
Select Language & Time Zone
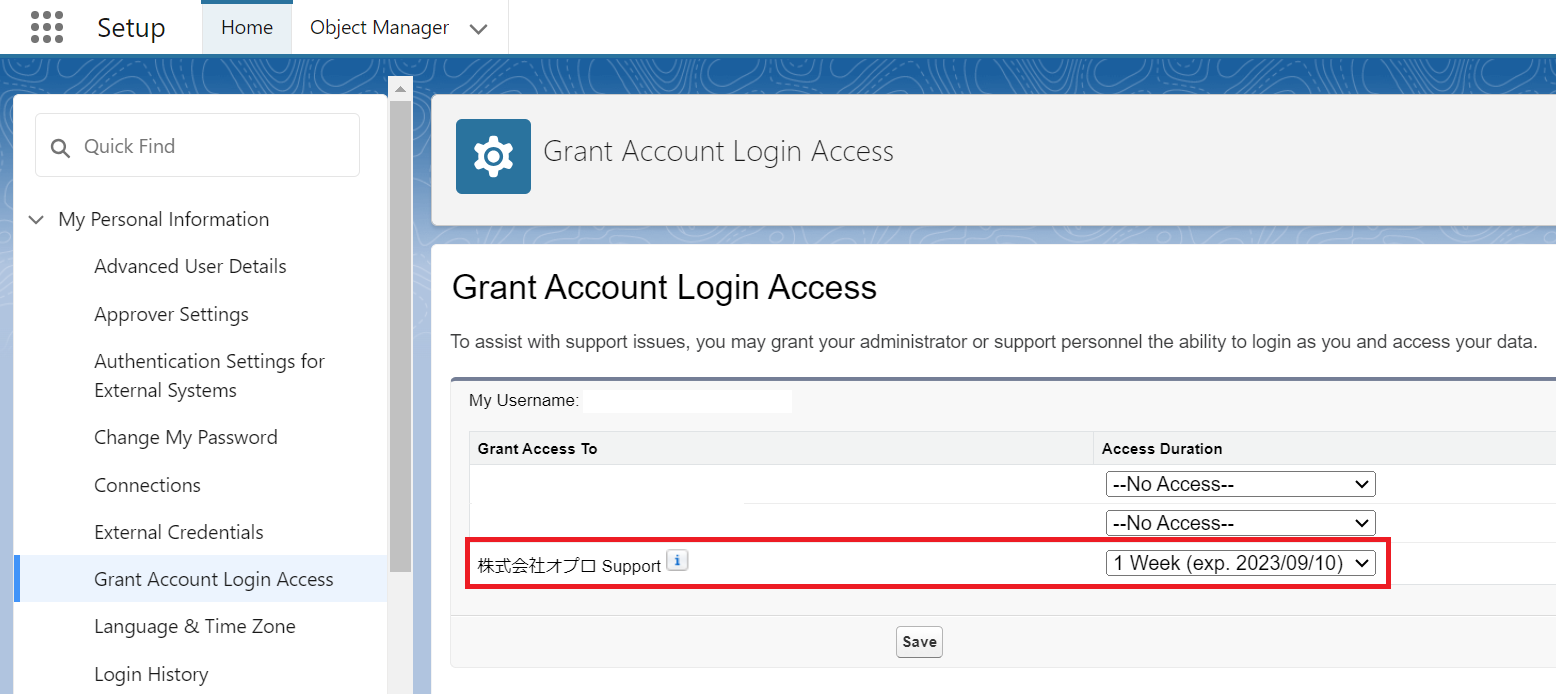(194, 626)
